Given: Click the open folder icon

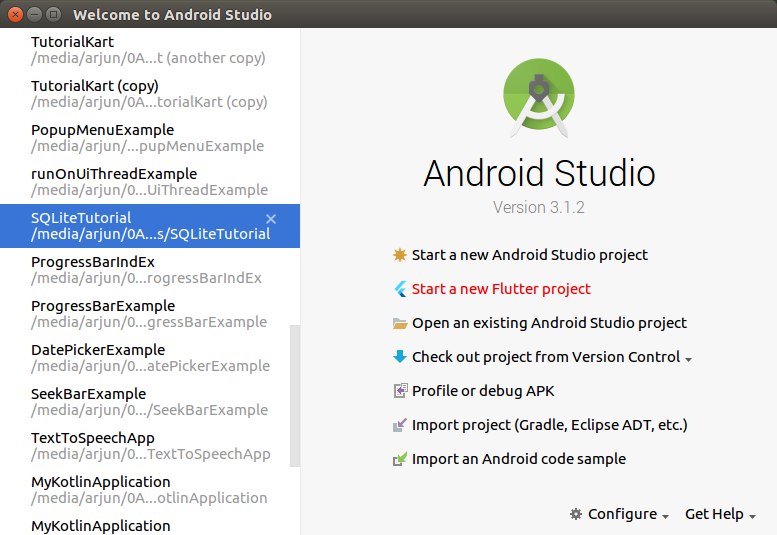Looking at the screenshot, I should (x=400, y=323).
